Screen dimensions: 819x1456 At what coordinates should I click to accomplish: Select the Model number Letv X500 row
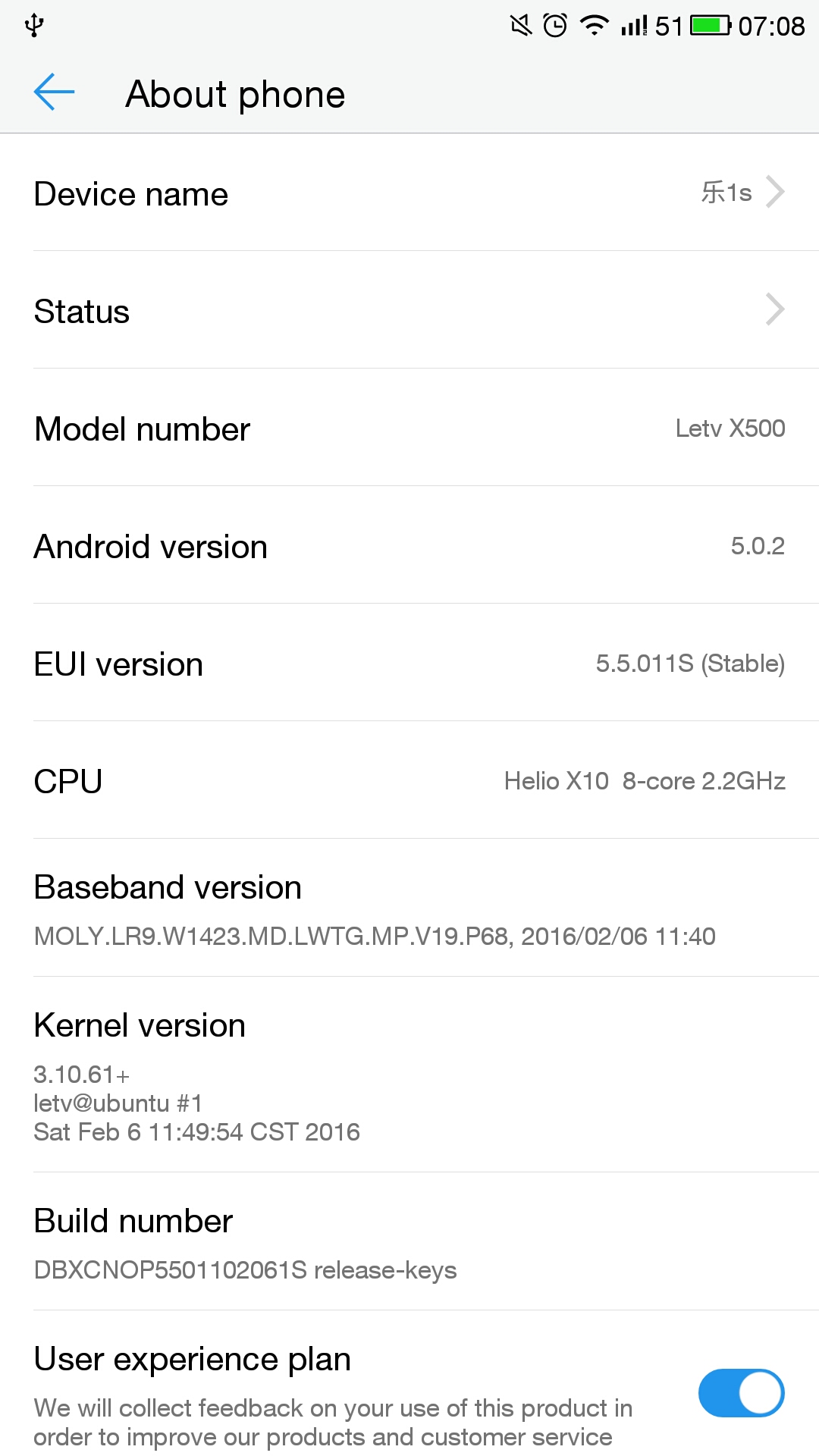click(x=409, y=428)
